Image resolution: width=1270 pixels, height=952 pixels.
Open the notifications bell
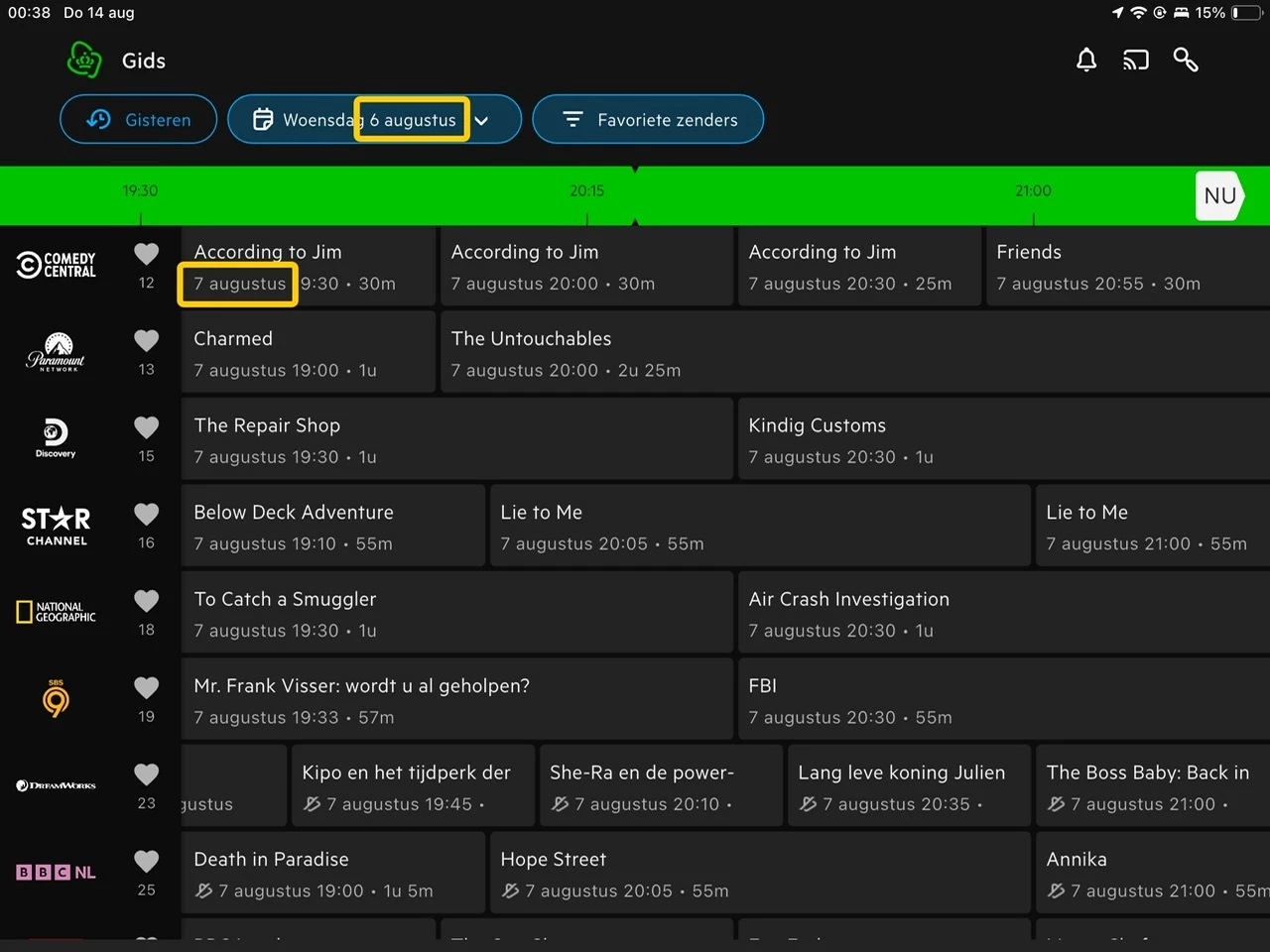(1086, 60)
